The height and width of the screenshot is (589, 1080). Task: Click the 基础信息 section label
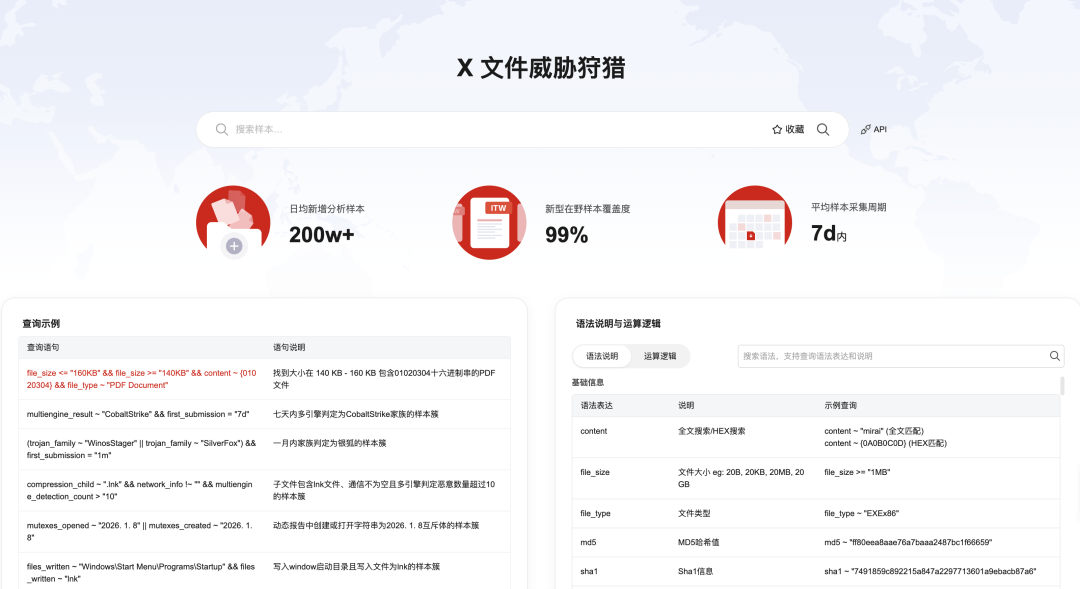coord(588,382)
